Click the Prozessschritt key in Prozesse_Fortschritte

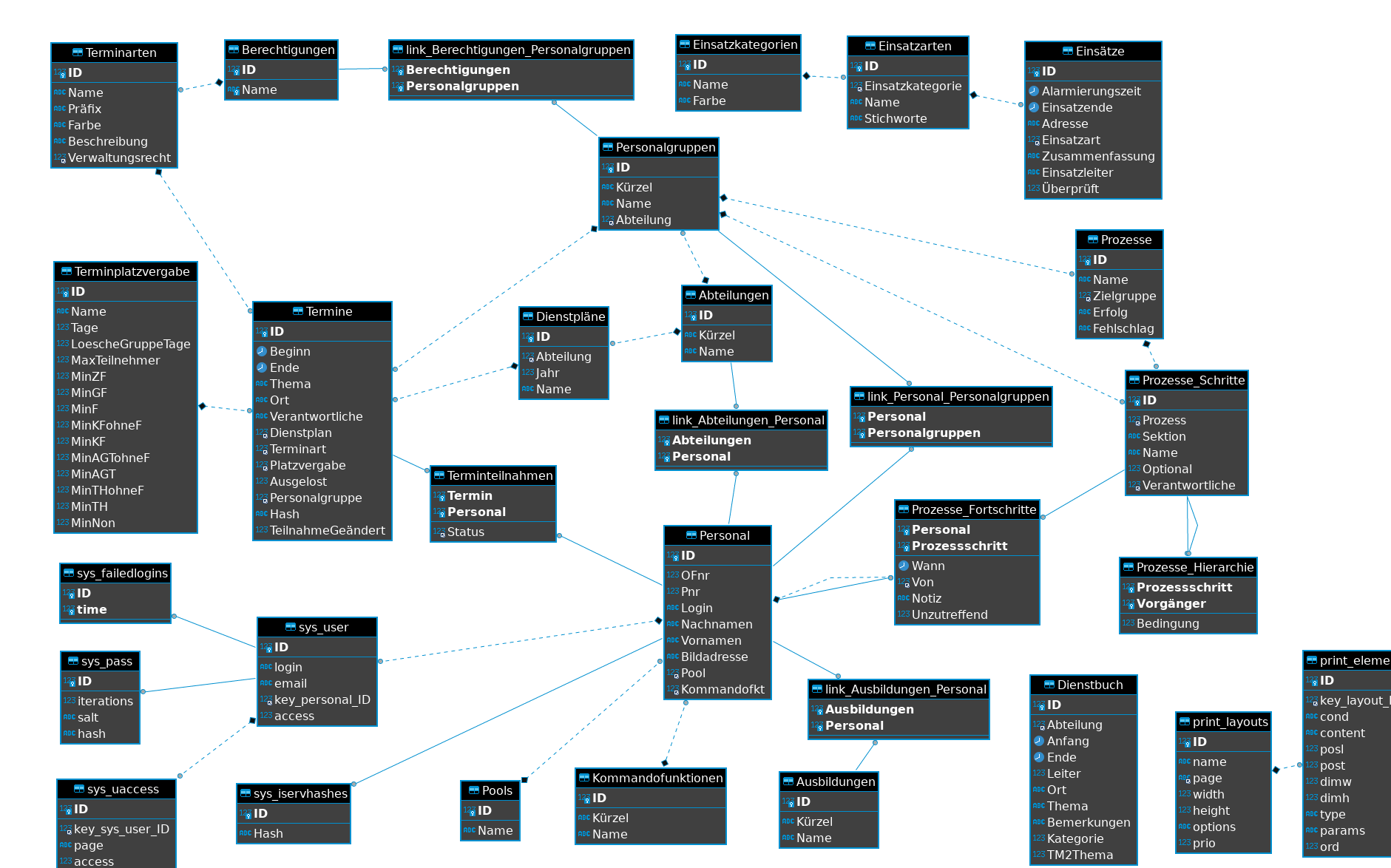[959, 546]
